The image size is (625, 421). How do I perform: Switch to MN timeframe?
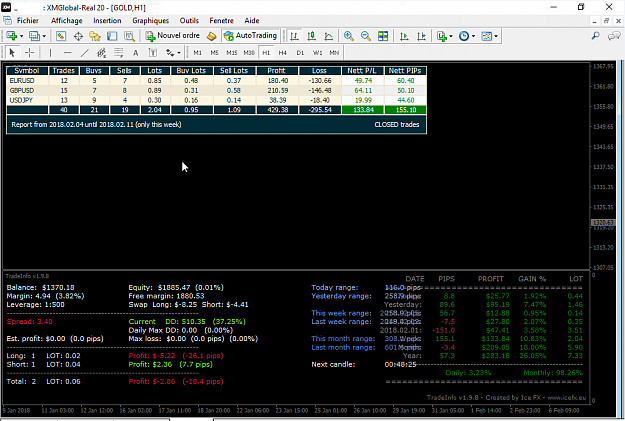click(x=334, y=53)
